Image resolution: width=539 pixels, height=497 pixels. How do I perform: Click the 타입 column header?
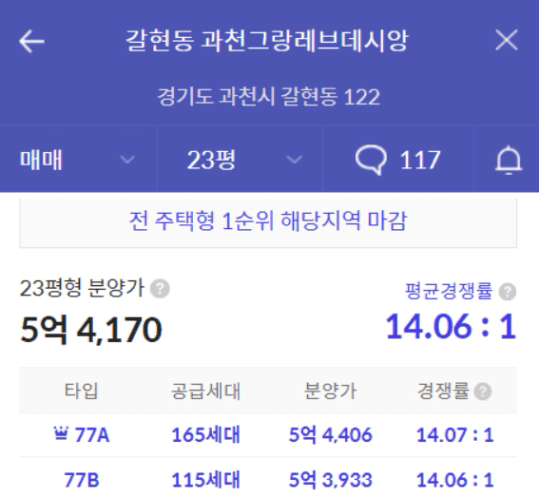tap(81, 391)
